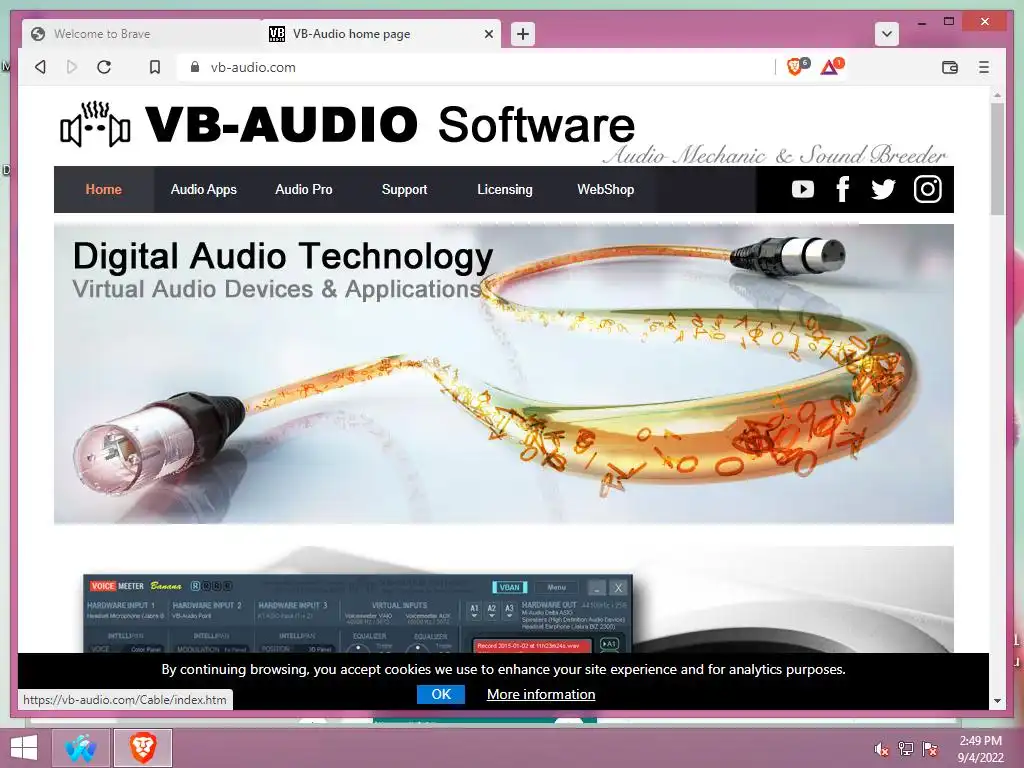Open VB-Audio Instagram profile icon

pyautogui.click(x=927, y=189)
